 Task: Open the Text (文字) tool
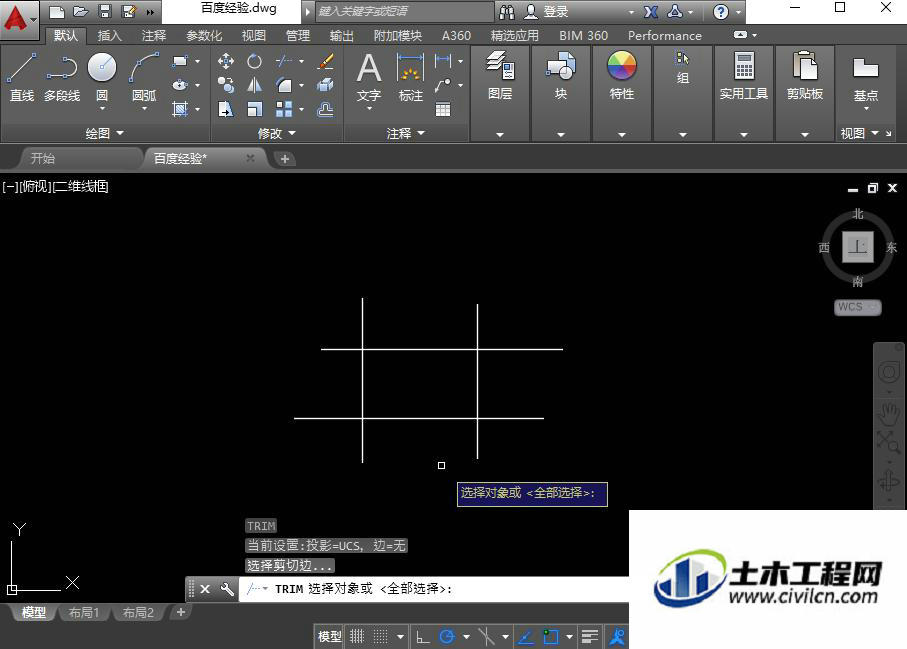(x=369, y=77)
